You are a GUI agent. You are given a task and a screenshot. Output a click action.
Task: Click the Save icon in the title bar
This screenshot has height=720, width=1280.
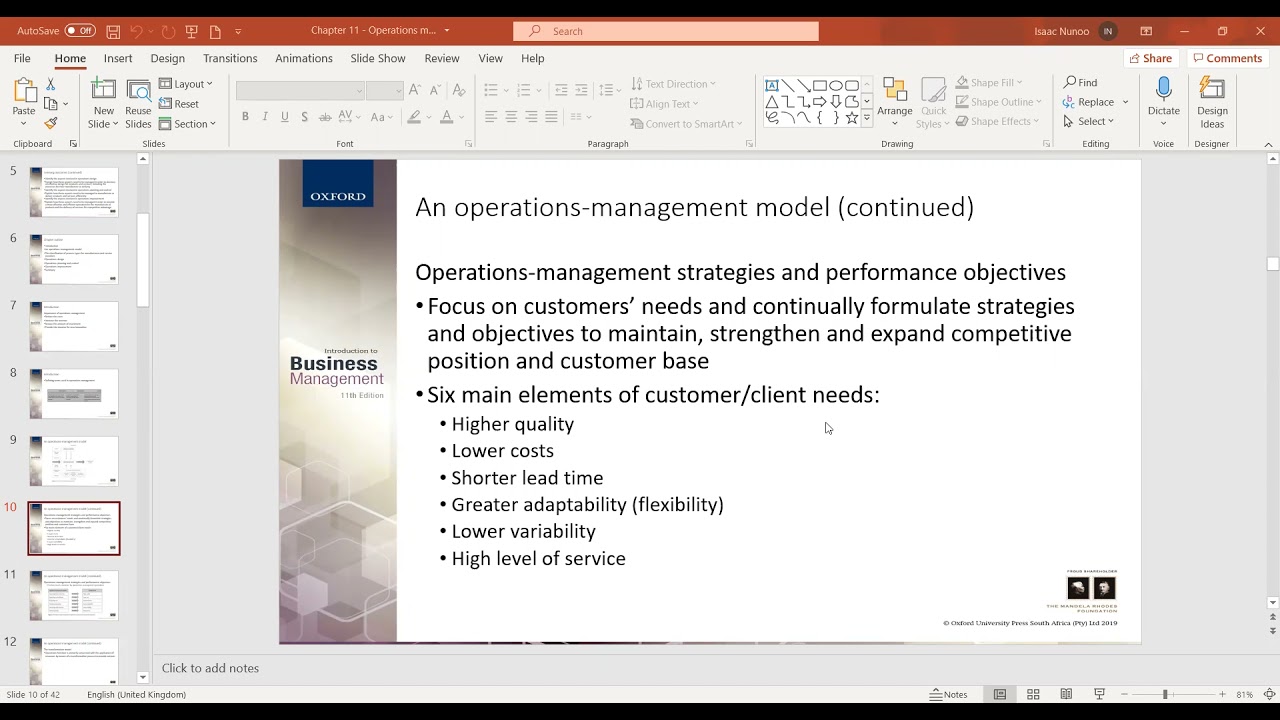(x=113, y=31)
